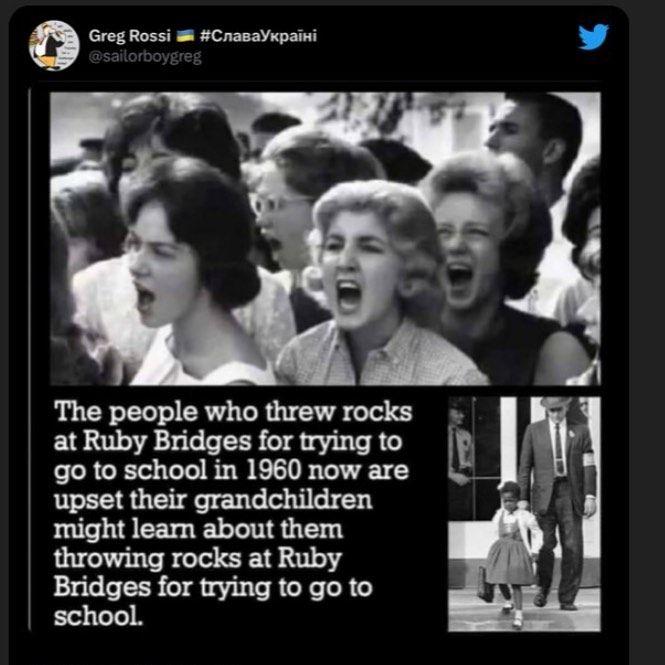
Task: Open Greg Rossi's profile avatar
Action: (x=54, y=45)
